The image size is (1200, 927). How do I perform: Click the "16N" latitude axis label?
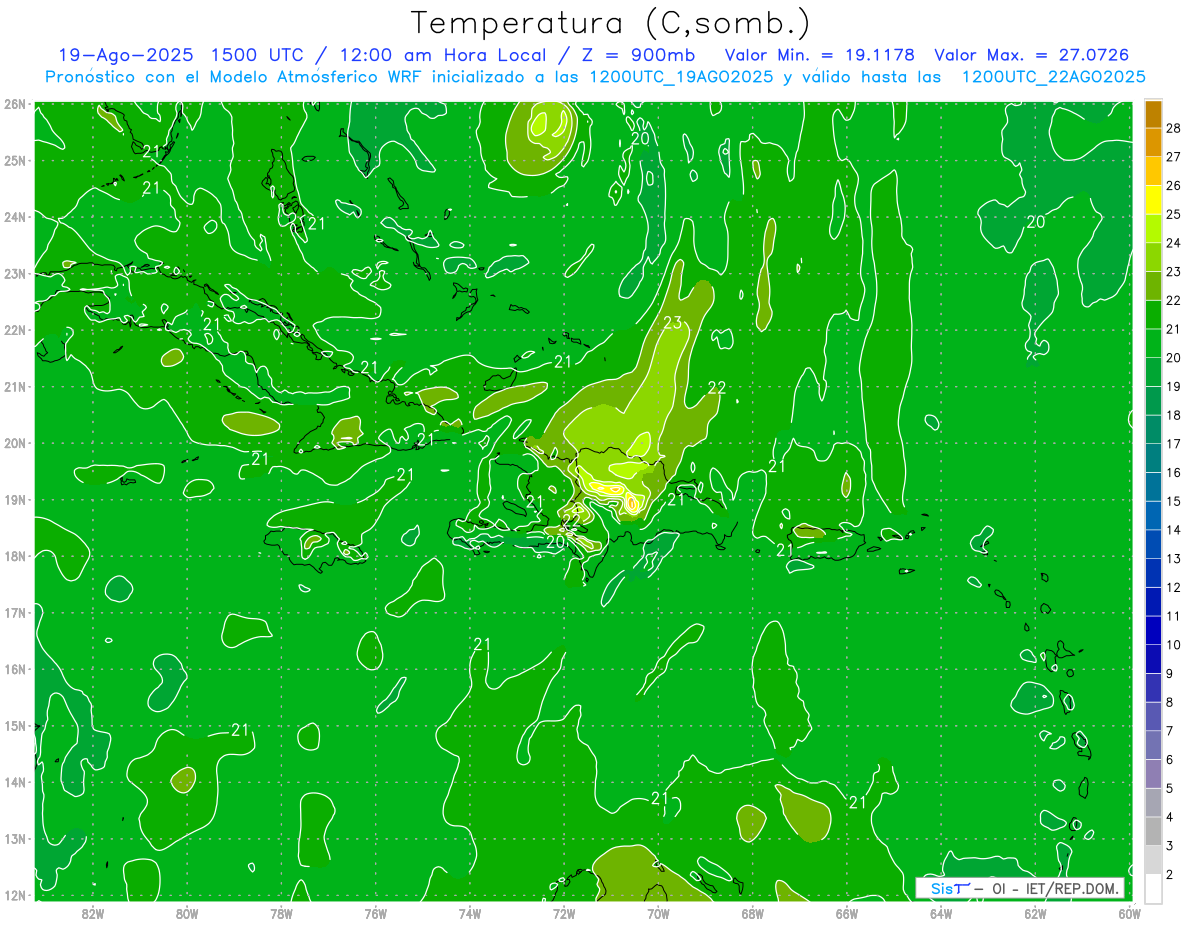tap(15, 669)
